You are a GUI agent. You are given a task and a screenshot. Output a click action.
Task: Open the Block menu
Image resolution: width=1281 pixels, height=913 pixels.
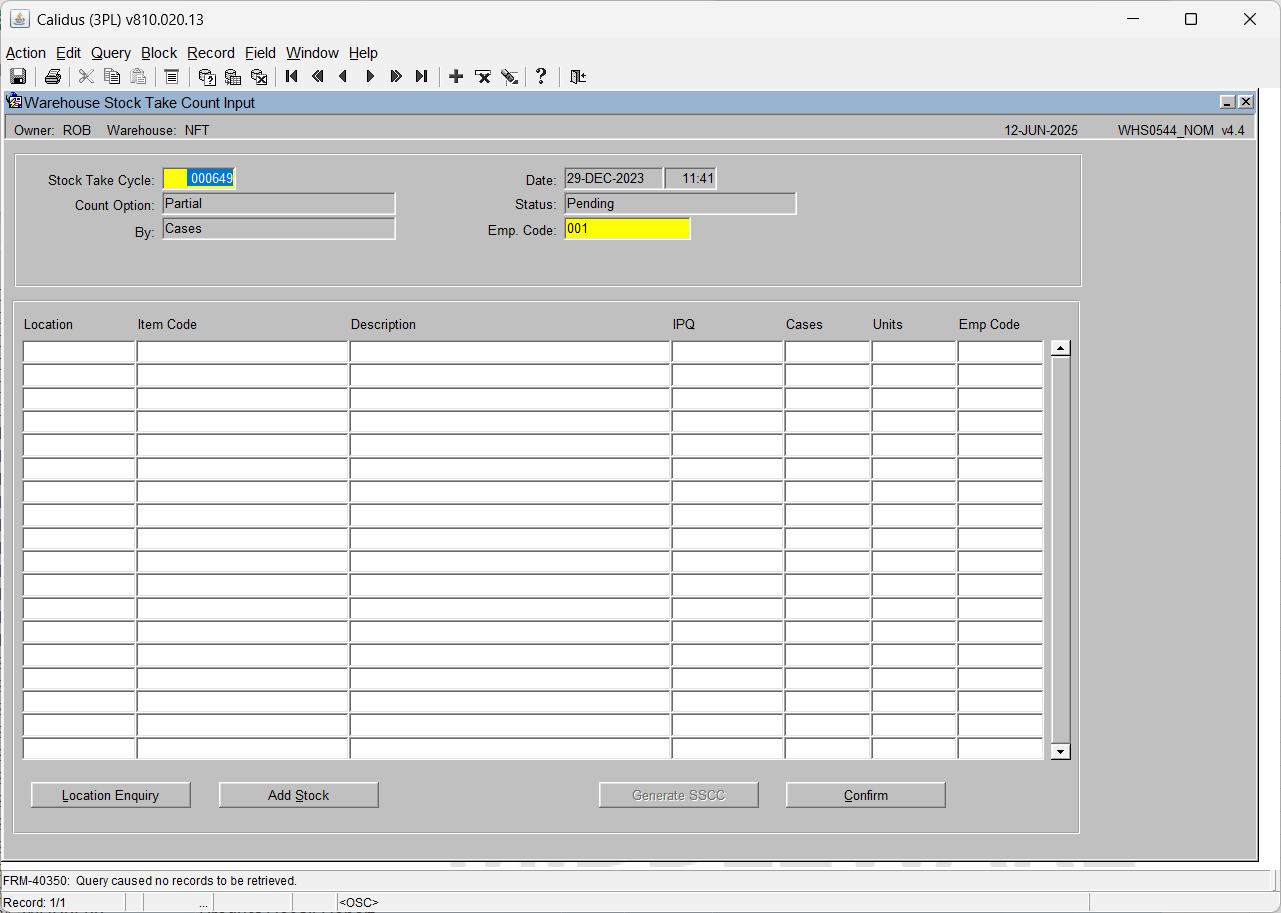click(x=159, y=53)
